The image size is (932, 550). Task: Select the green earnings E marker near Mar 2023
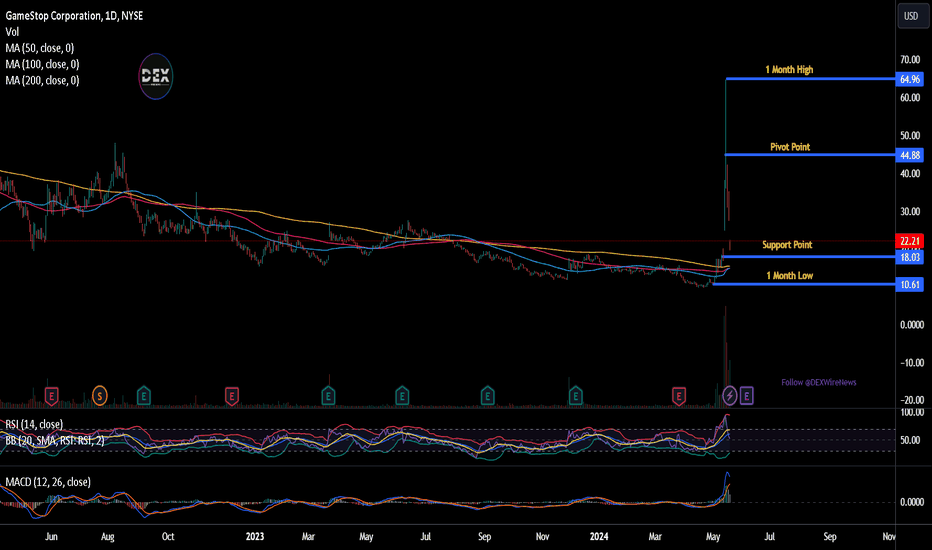[328, 396]
